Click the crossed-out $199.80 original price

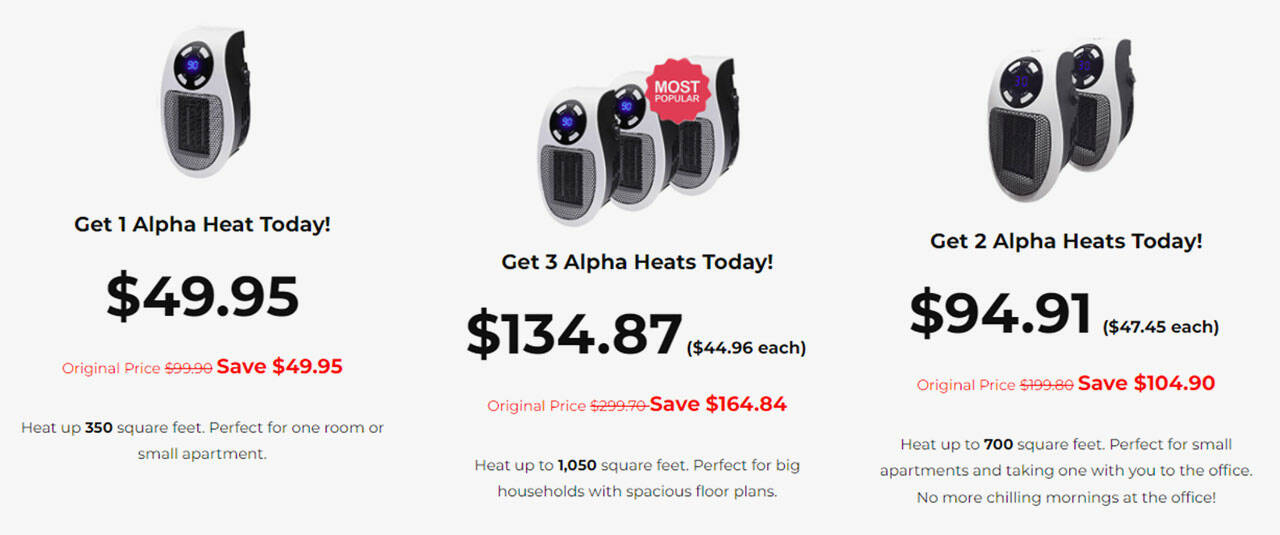coord(1046,385)
